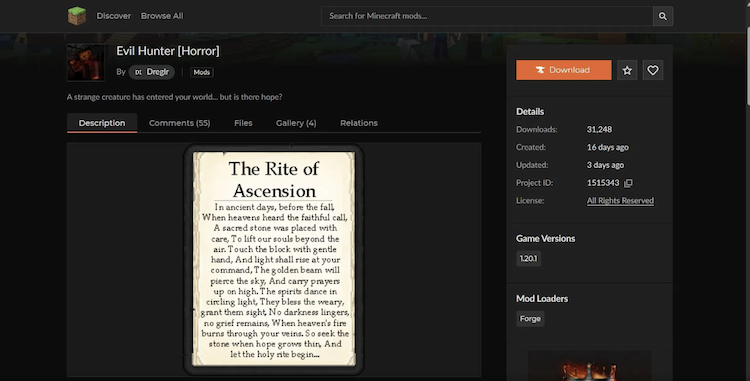The width and height of the screenshot is (750, 381).
Task: Click the sidebar image below Mod Loaders
Action: (x=589, y=366)
